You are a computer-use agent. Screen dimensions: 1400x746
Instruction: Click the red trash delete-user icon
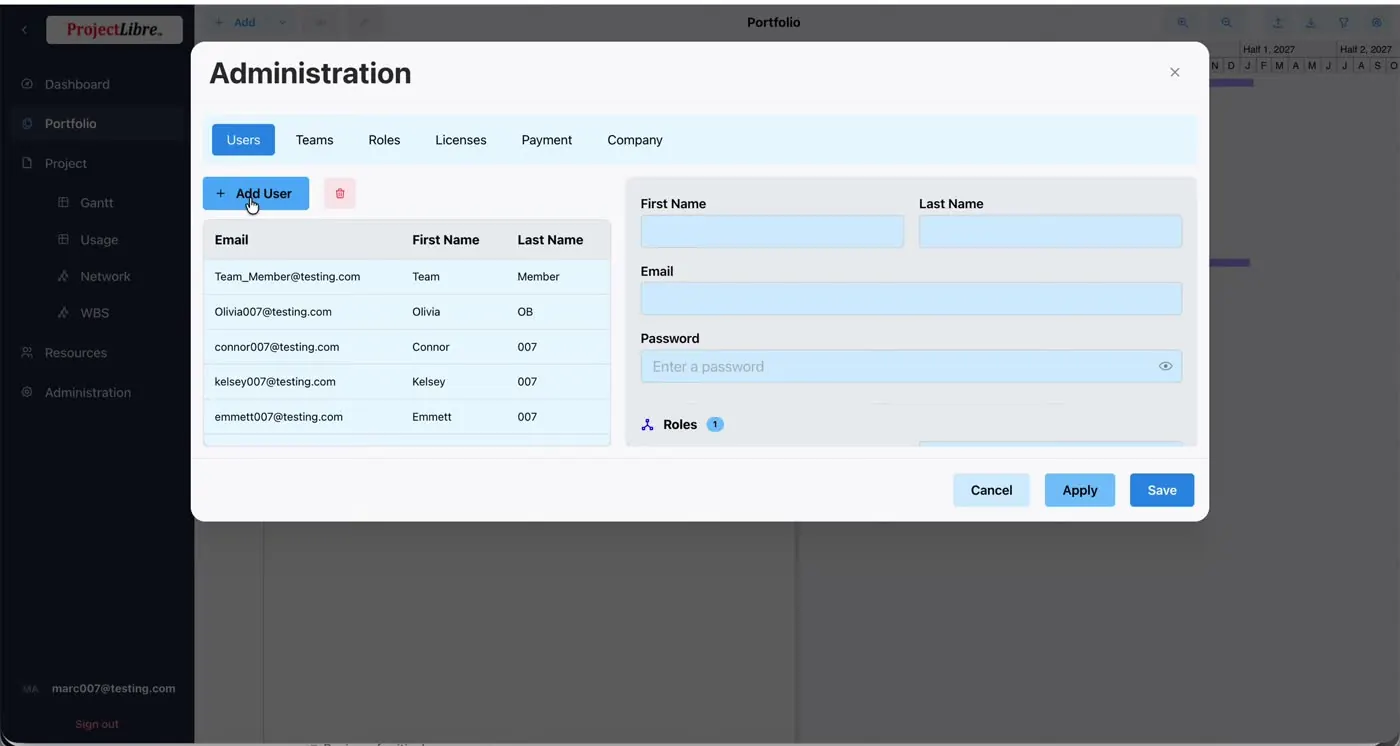tap(340, 194)
